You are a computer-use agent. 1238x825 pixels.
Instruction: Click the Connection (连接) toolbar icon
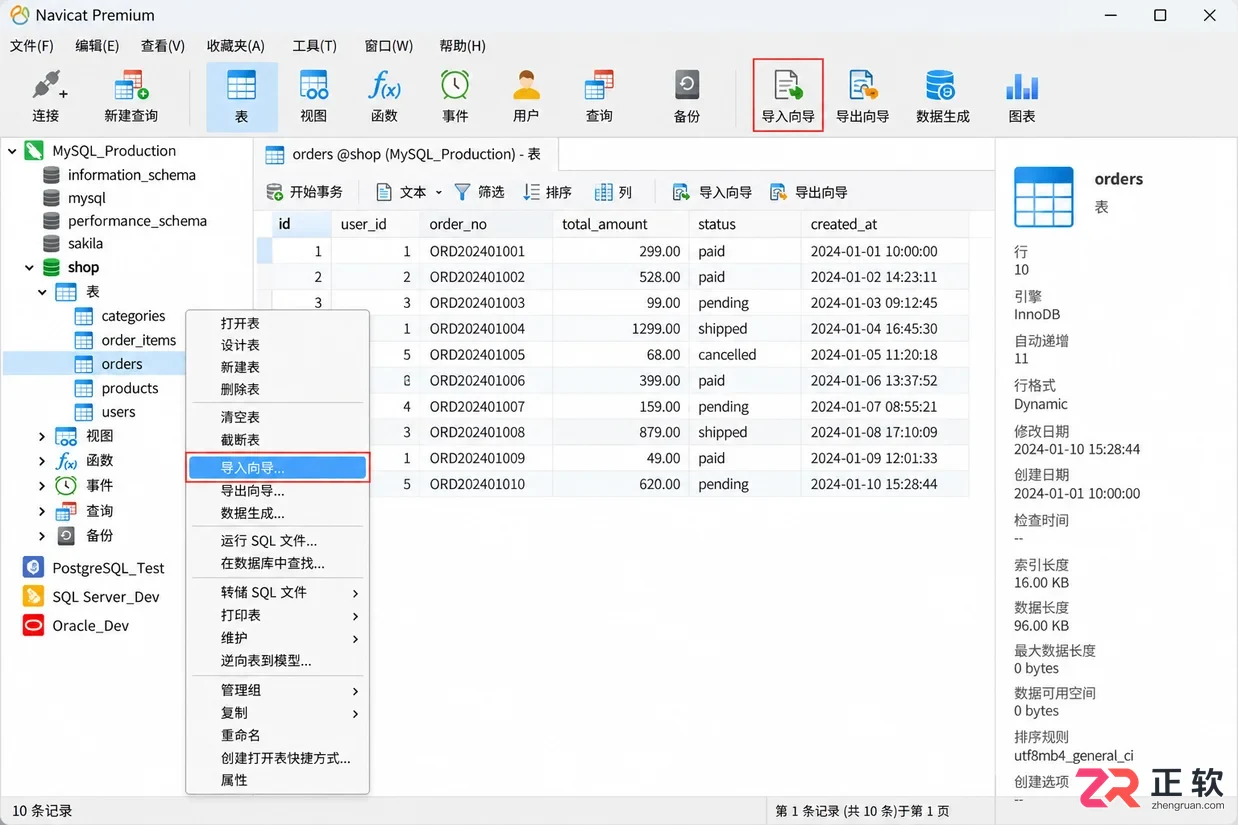(46, 96)
